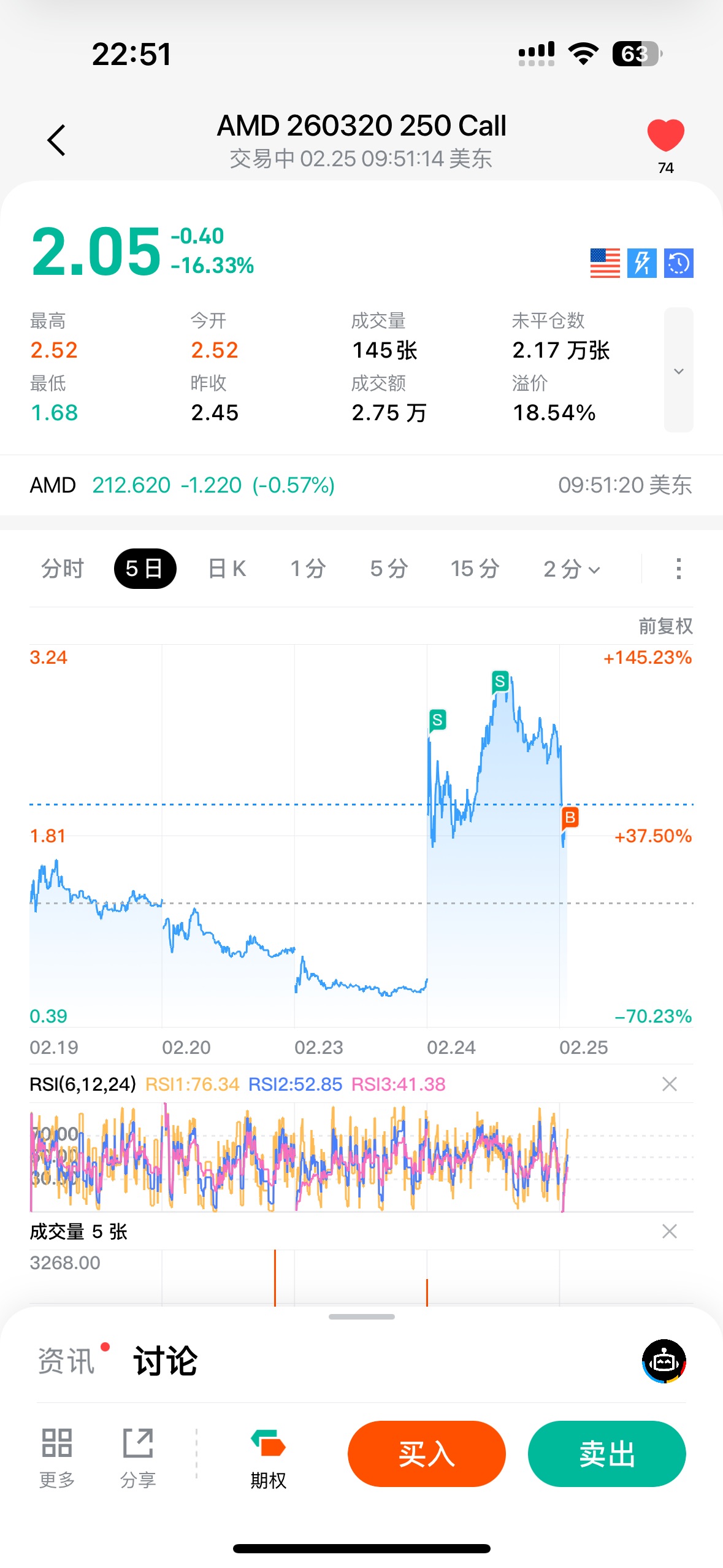The image size is (723, 1568).
Task: Open the 前复权 adjustment selector
Action: coord(665,626)
